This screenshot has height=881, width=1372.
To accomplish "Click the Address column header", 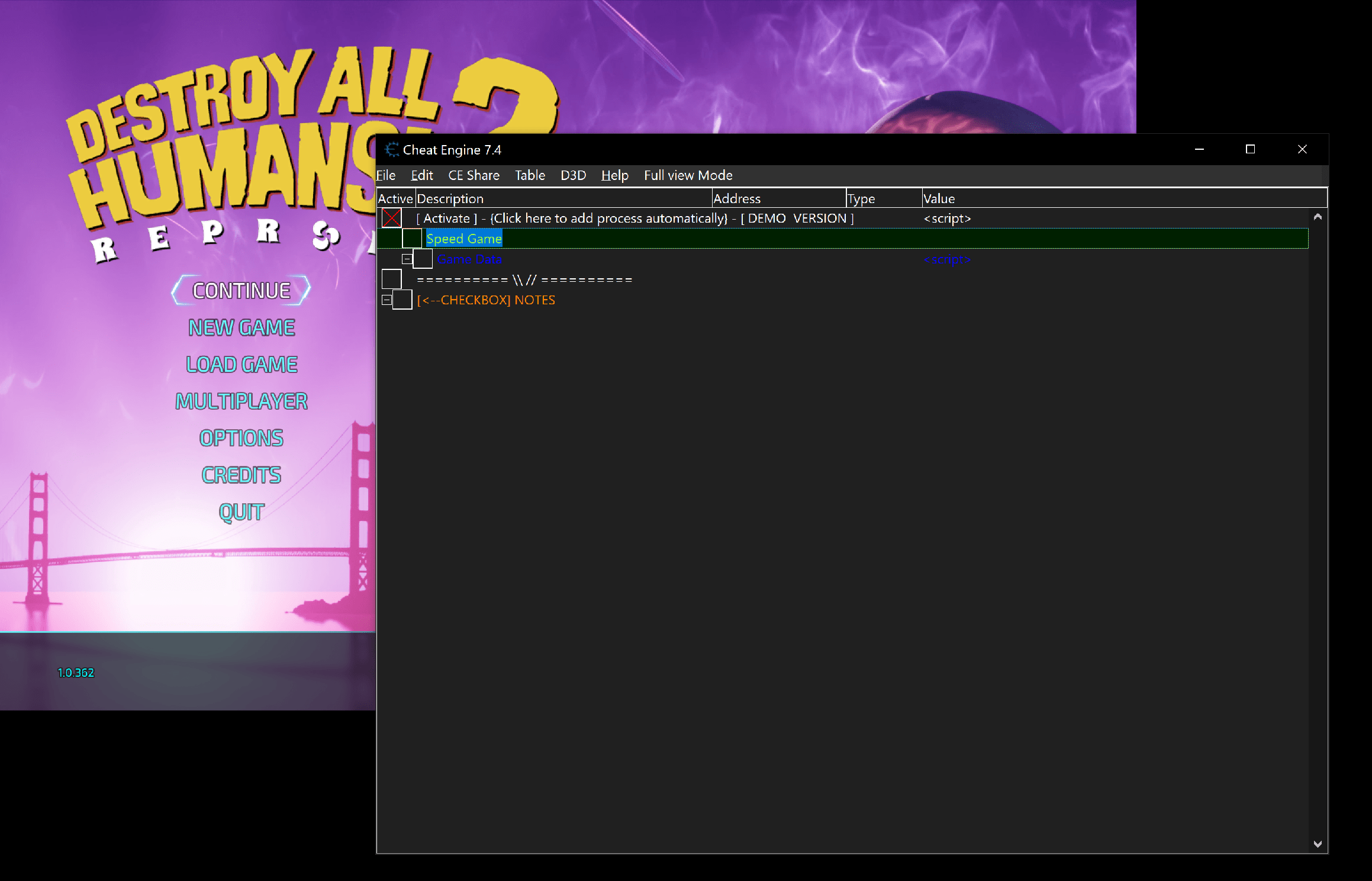I will (736, 198).
